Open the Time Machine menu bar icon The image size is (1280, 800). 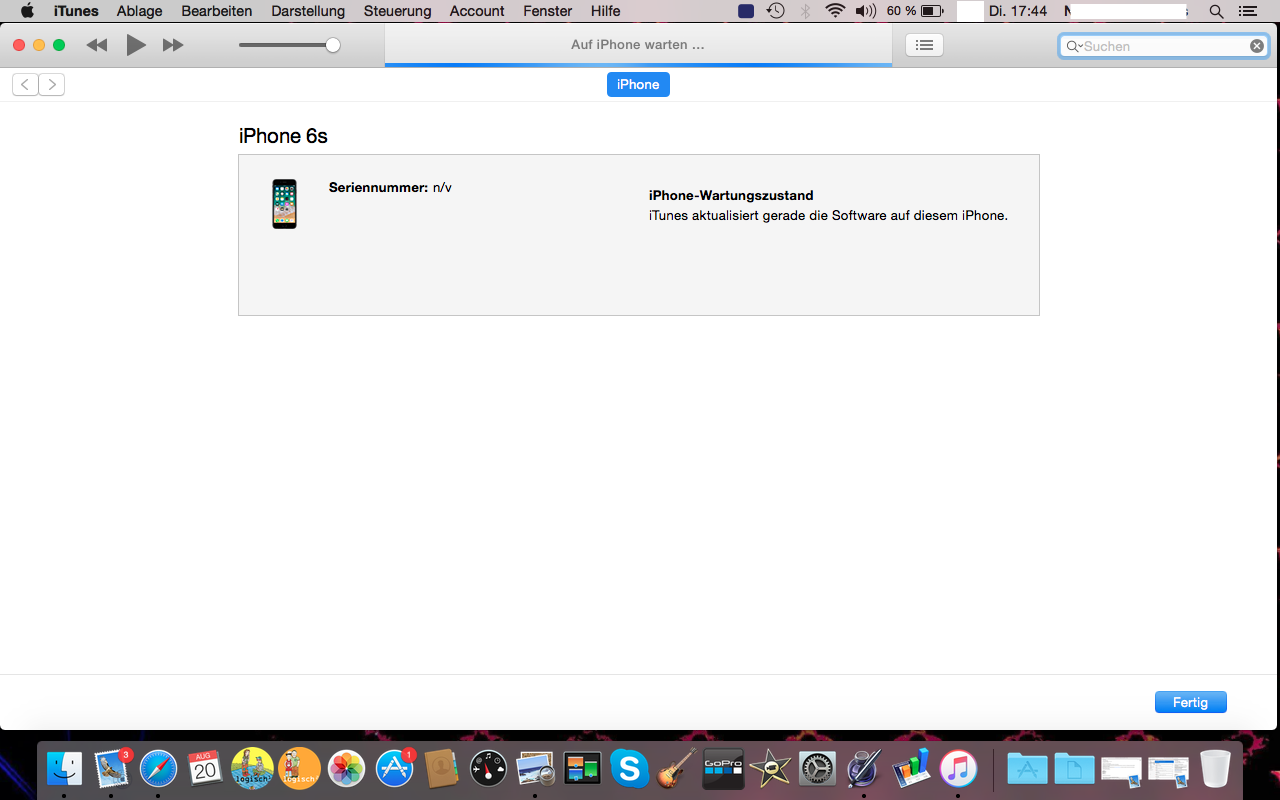coord(776,11)
